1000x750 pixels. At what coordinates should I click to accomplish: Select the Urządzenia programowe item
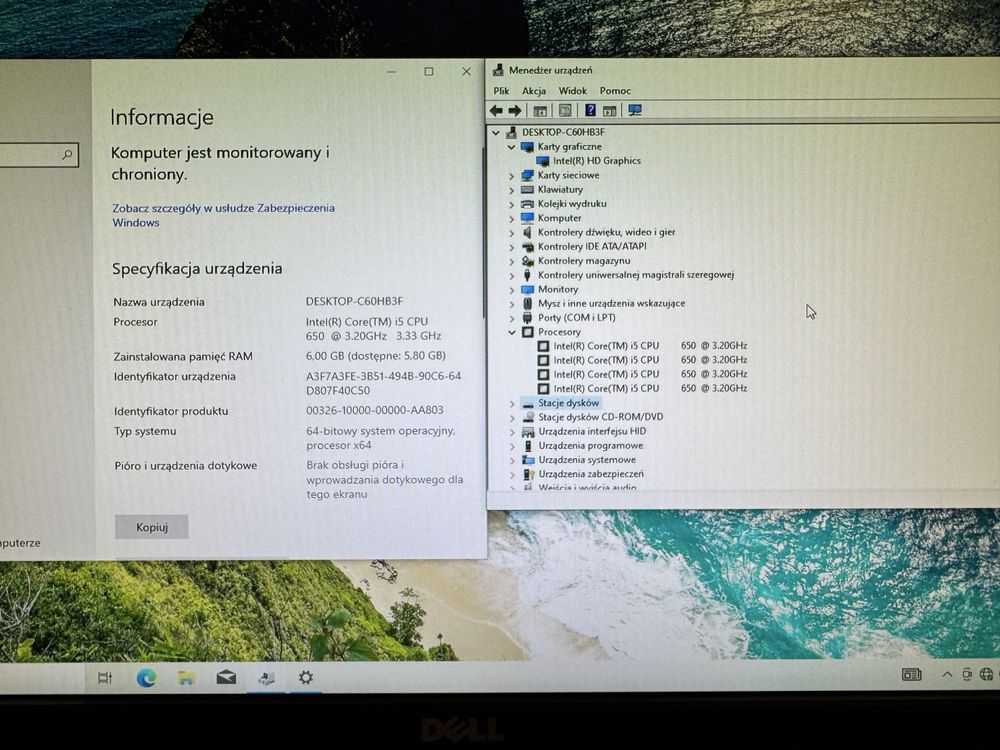(591, 446)
